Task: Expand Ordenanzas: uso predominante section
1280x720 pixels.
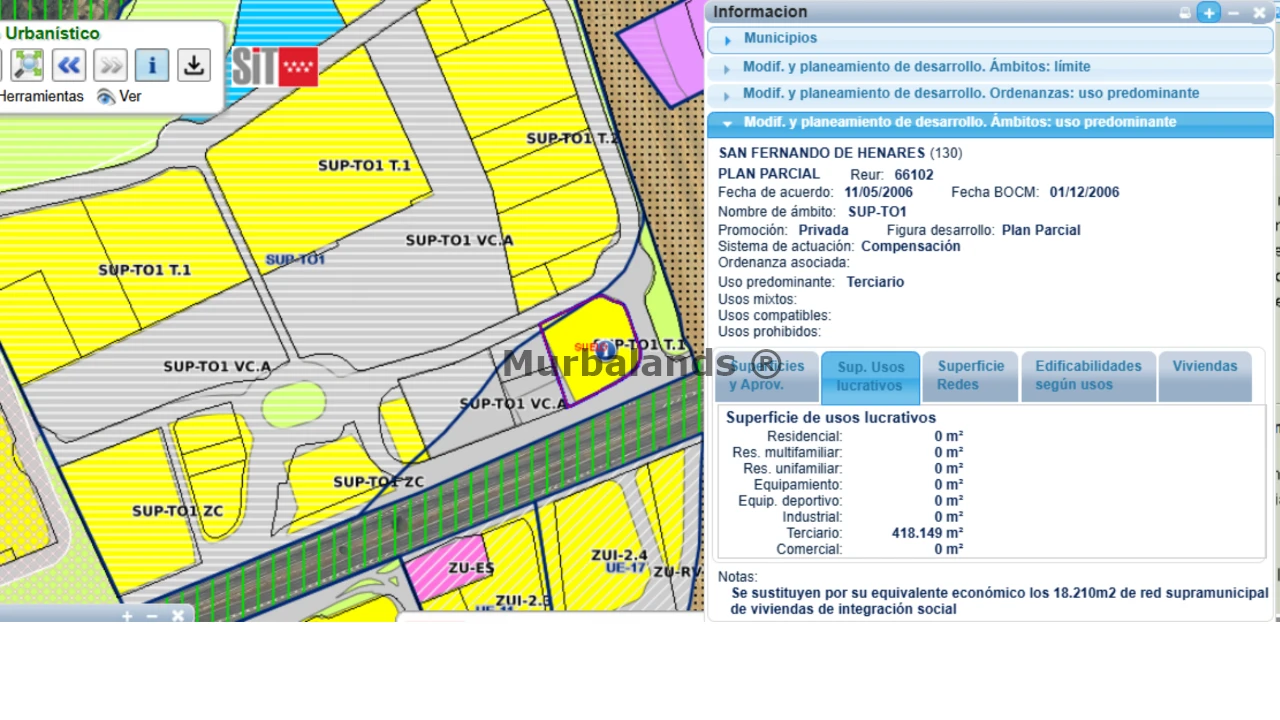Action: (970, 94)
